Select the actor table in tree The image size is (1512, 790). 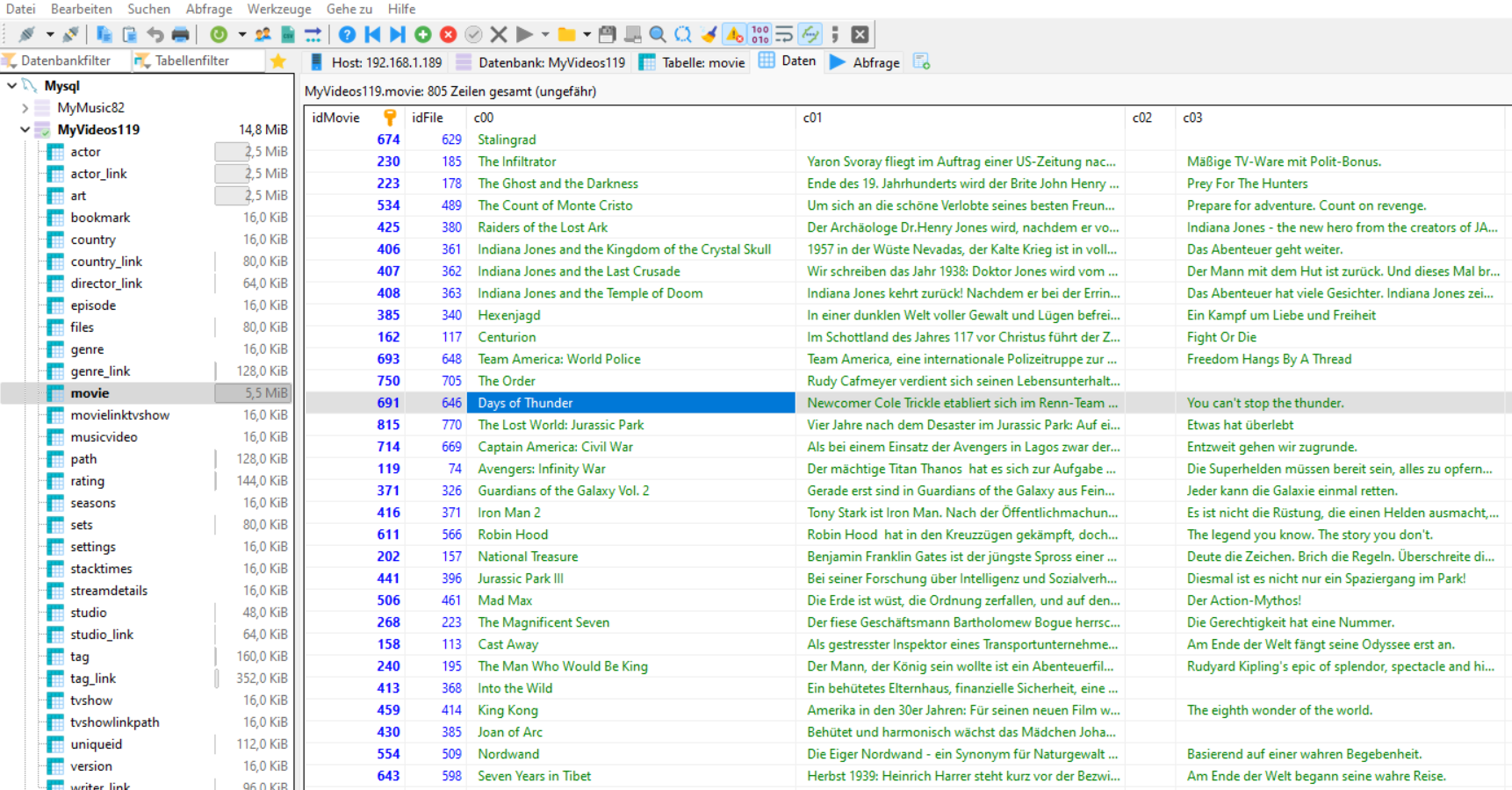click(x=85, y=151)
